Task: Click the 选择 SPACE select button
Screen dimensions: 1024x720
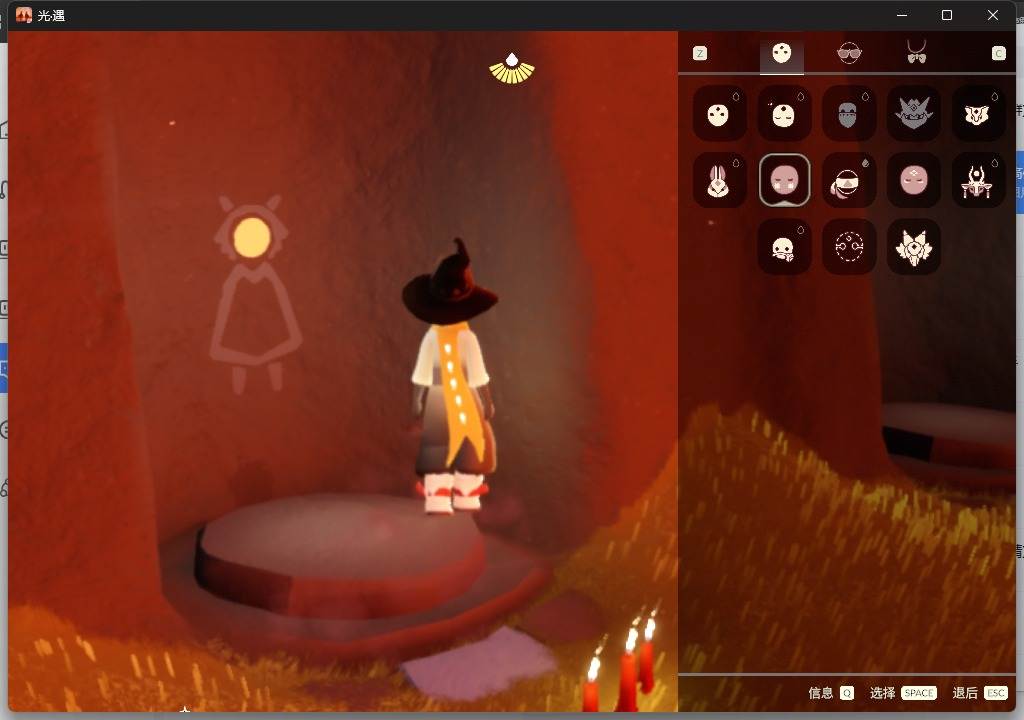Action: click(903, 693)
